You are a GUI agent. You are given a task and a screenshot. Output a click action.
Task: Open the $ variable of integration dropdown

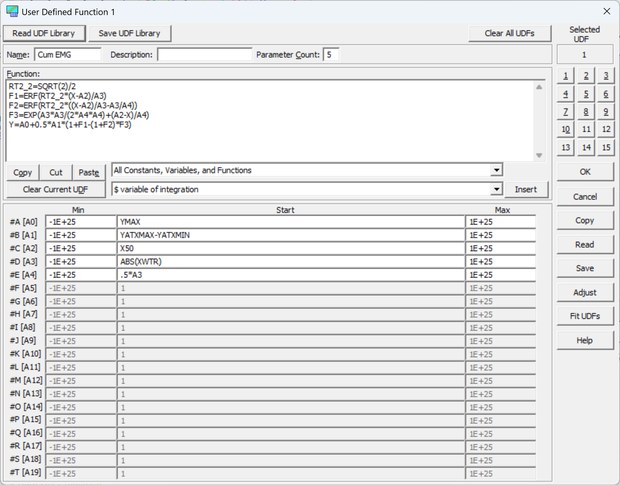click(496, 189)
